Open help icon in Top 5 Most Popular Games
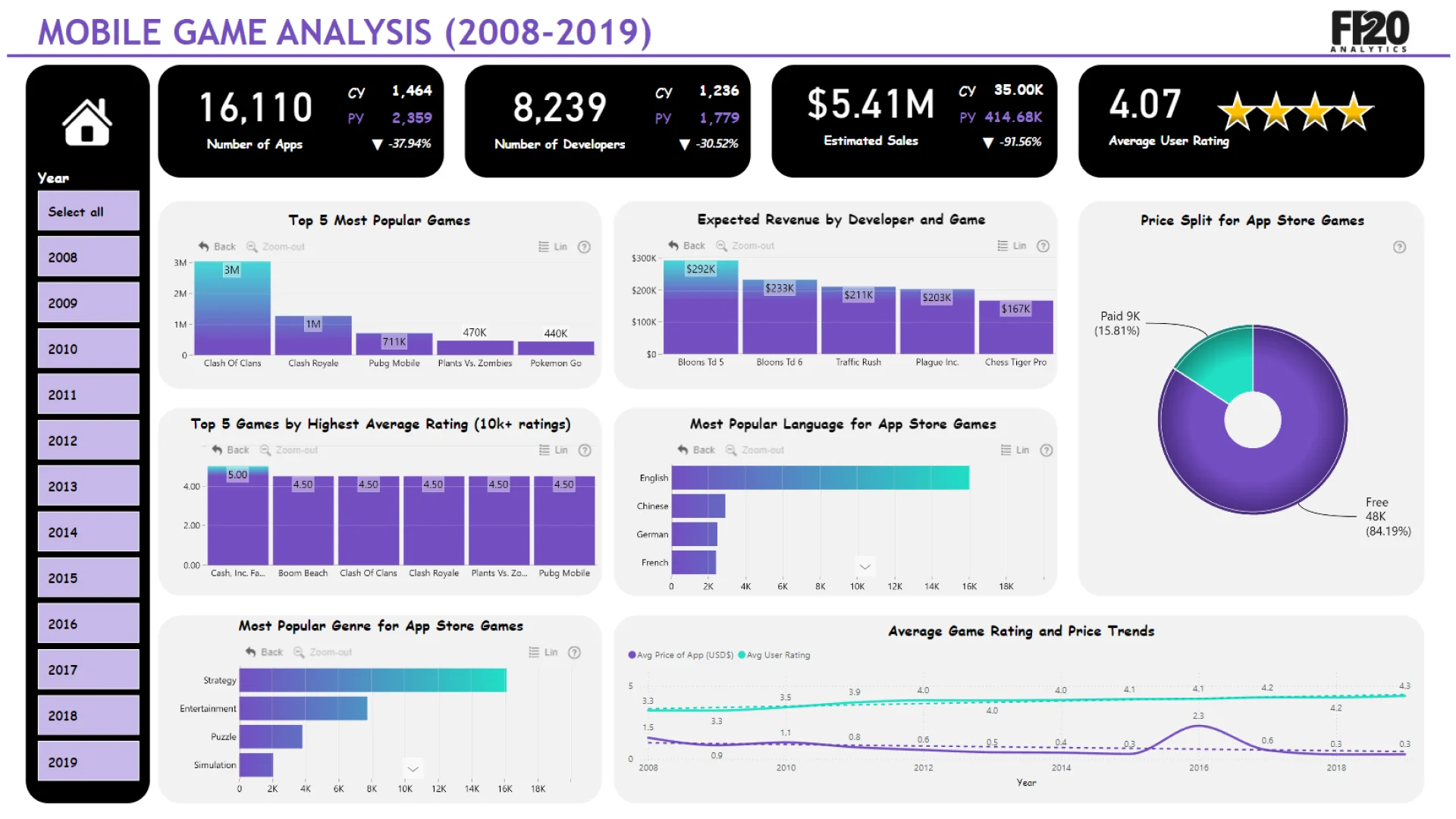This screenshot has width=1456, height=819. [x=584, y=246]
